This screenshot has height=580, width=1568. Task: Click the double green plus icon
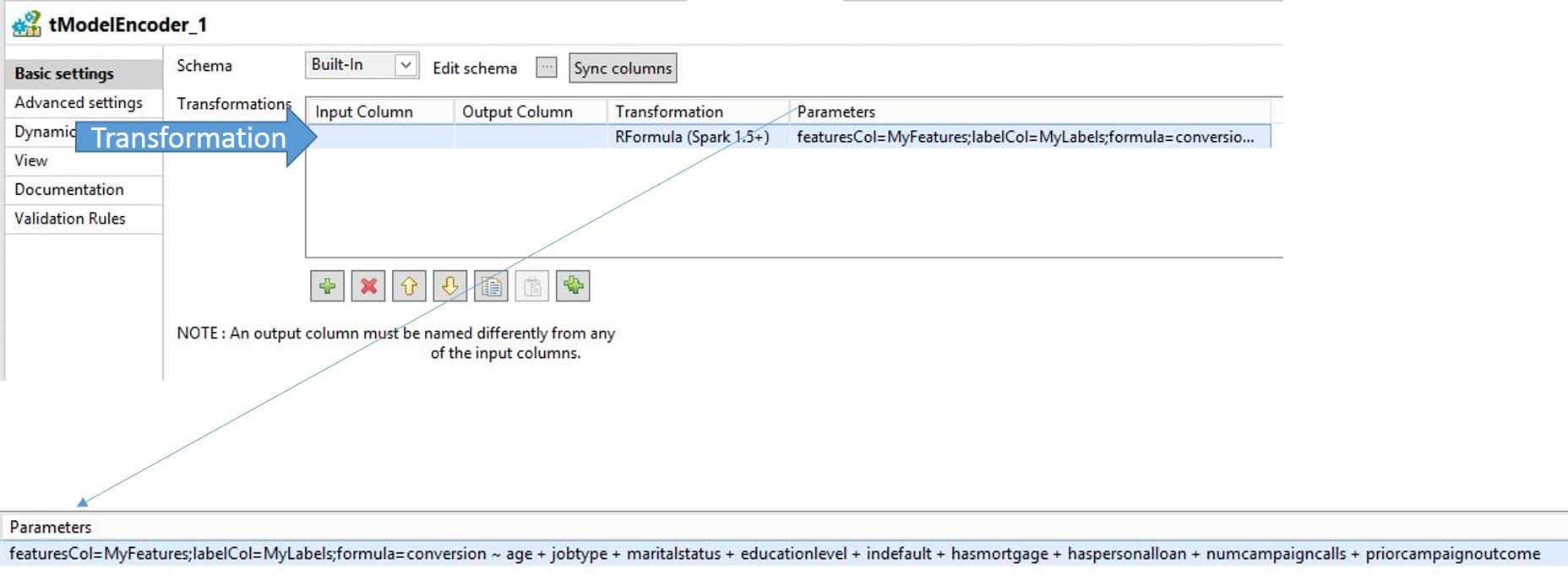click(x=573, y=286)
